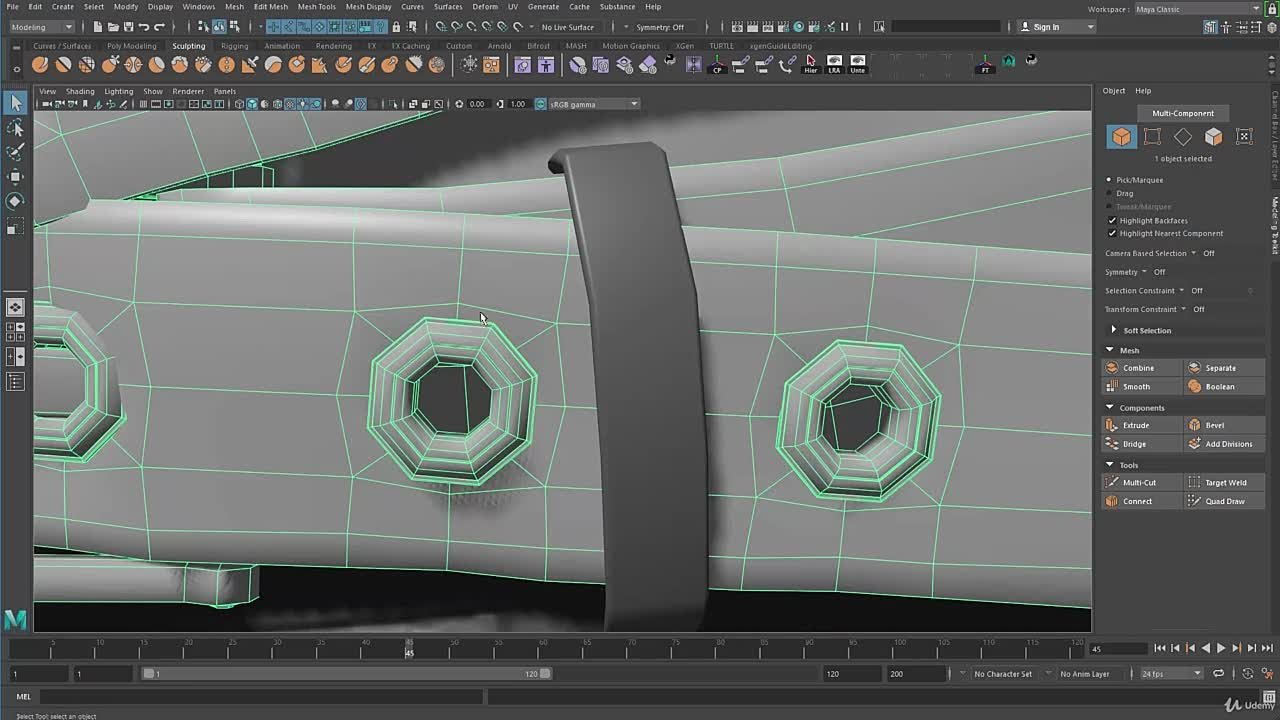The width and height of the screenshot is (1280, 720).
Task: Click frame 45 marker on the time slider
Action: point(409,648)
